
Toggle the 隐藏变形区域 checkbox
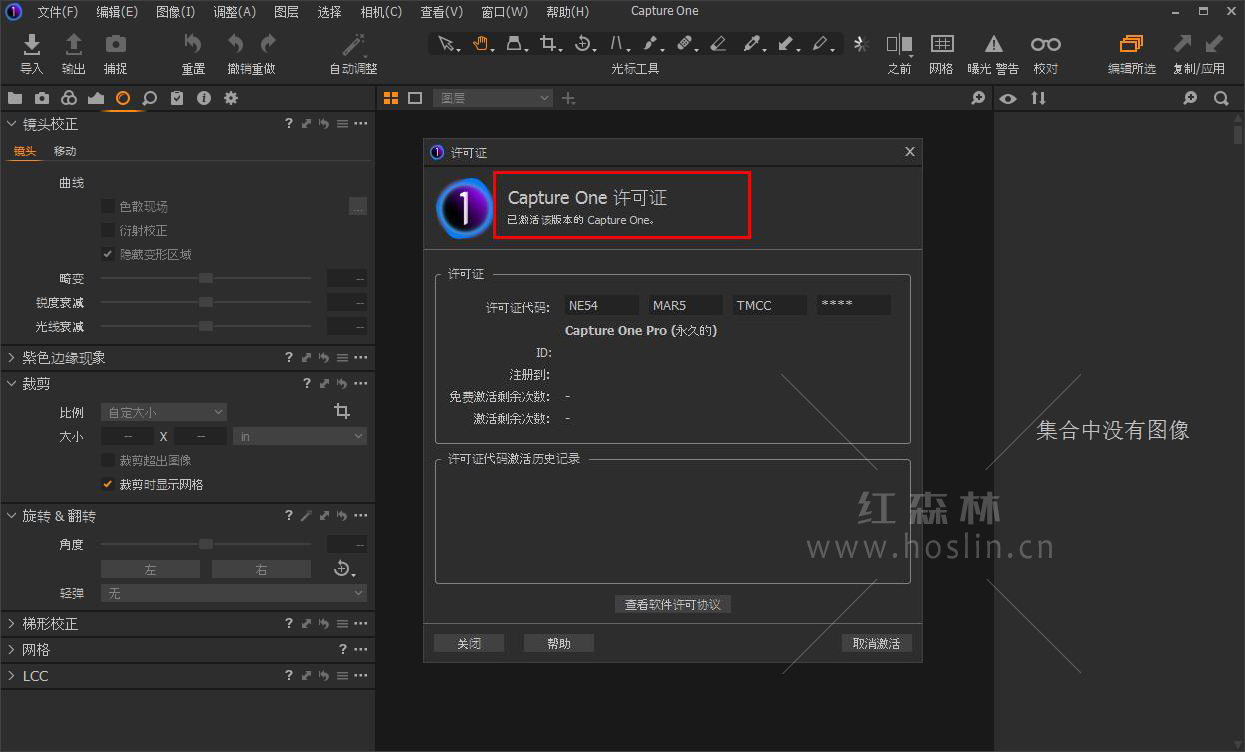coord(108,255)
